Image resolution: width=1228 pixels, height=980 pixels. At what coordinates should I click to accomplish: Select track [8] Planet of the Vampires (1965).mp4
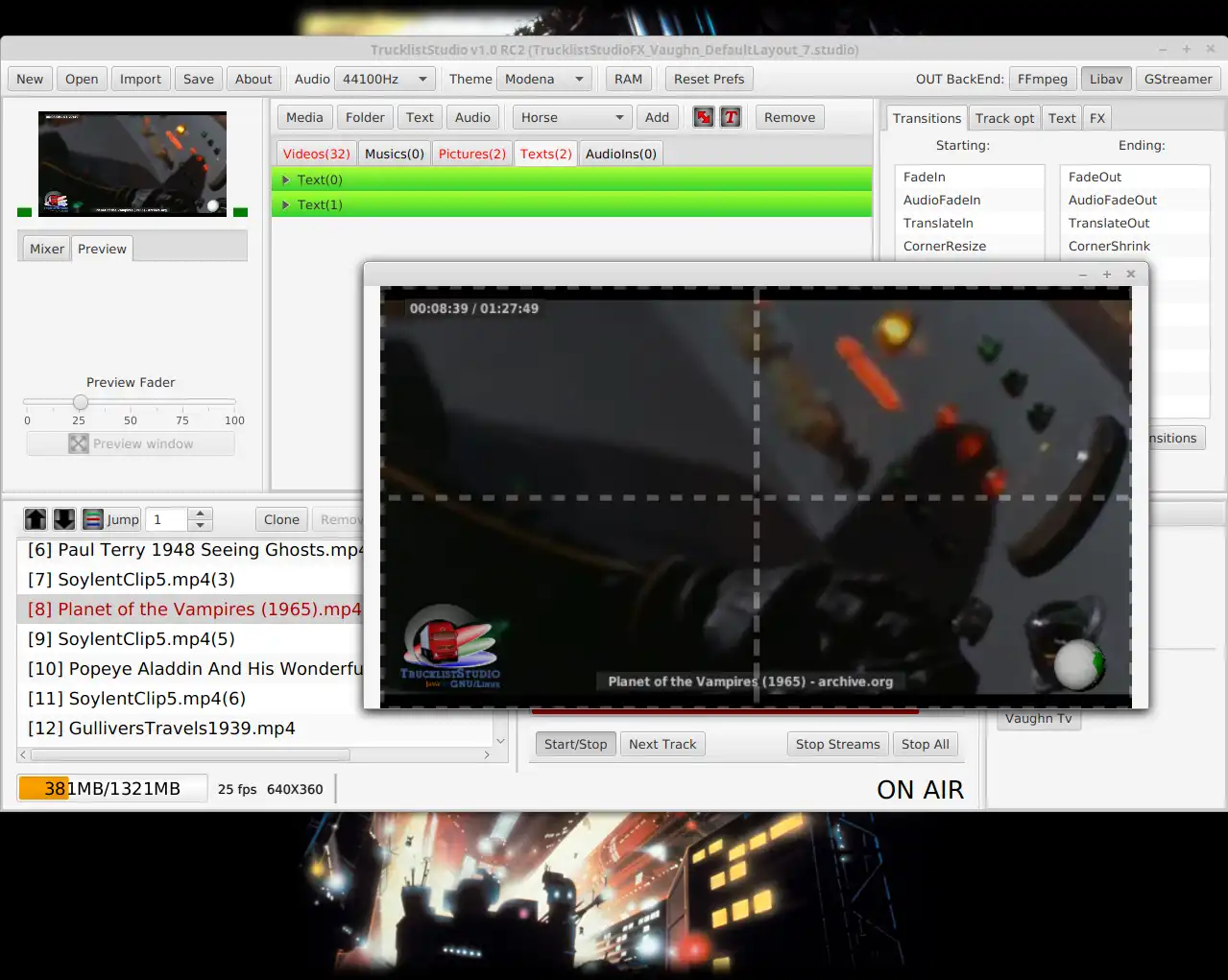pyautogui.click(x=190, y=609)
